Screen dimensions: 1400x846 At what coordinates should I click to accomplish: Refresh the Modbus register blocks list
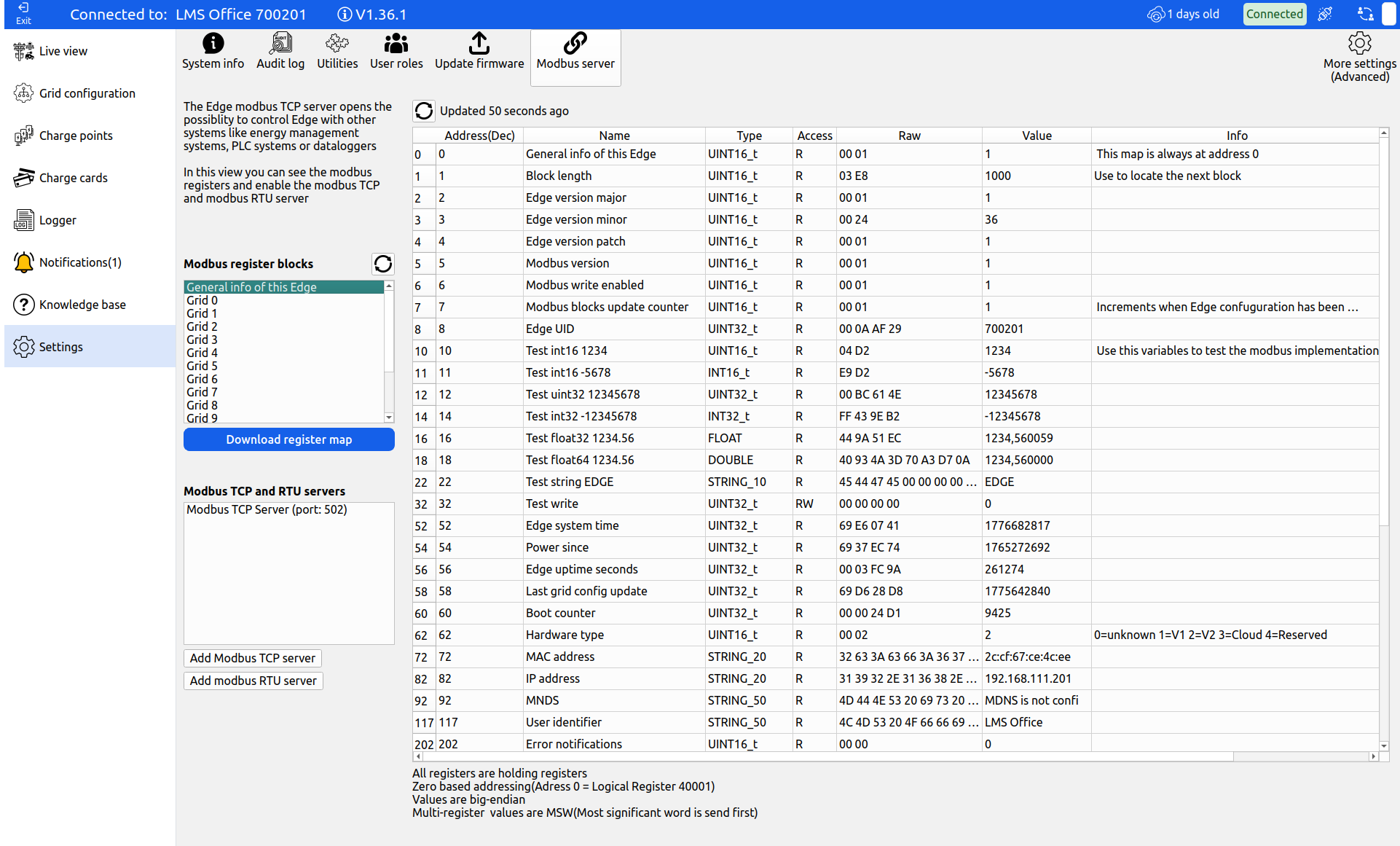point(383,264)
